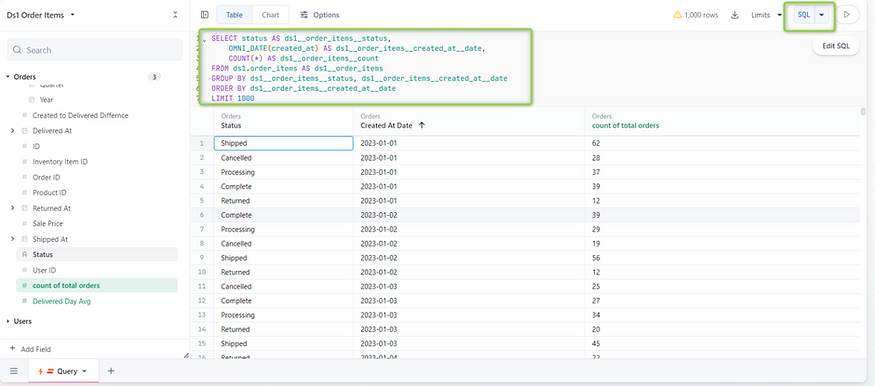Click the Add Field plus icon

click(x=12, y=349)
